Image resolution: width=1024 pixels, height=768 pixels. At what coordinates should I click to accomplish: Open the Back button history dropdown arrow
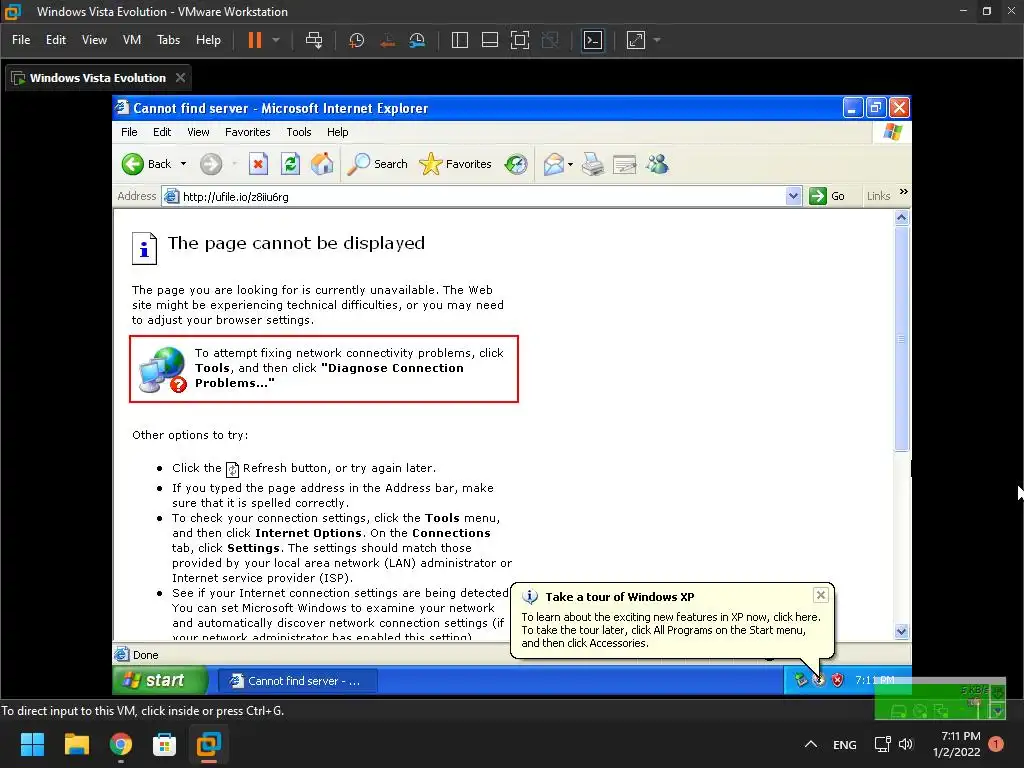[x=184, y=164]
